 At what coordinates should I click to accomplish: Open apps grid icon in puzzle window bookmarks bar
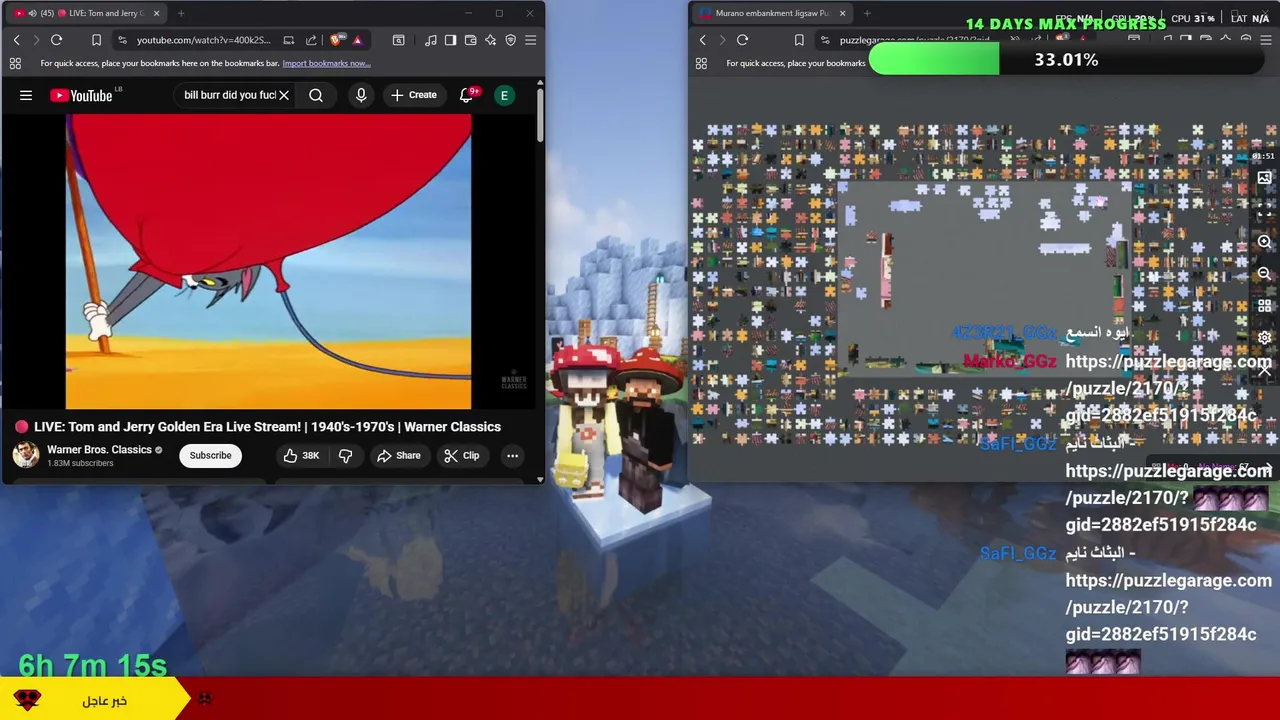coord(701,63)
